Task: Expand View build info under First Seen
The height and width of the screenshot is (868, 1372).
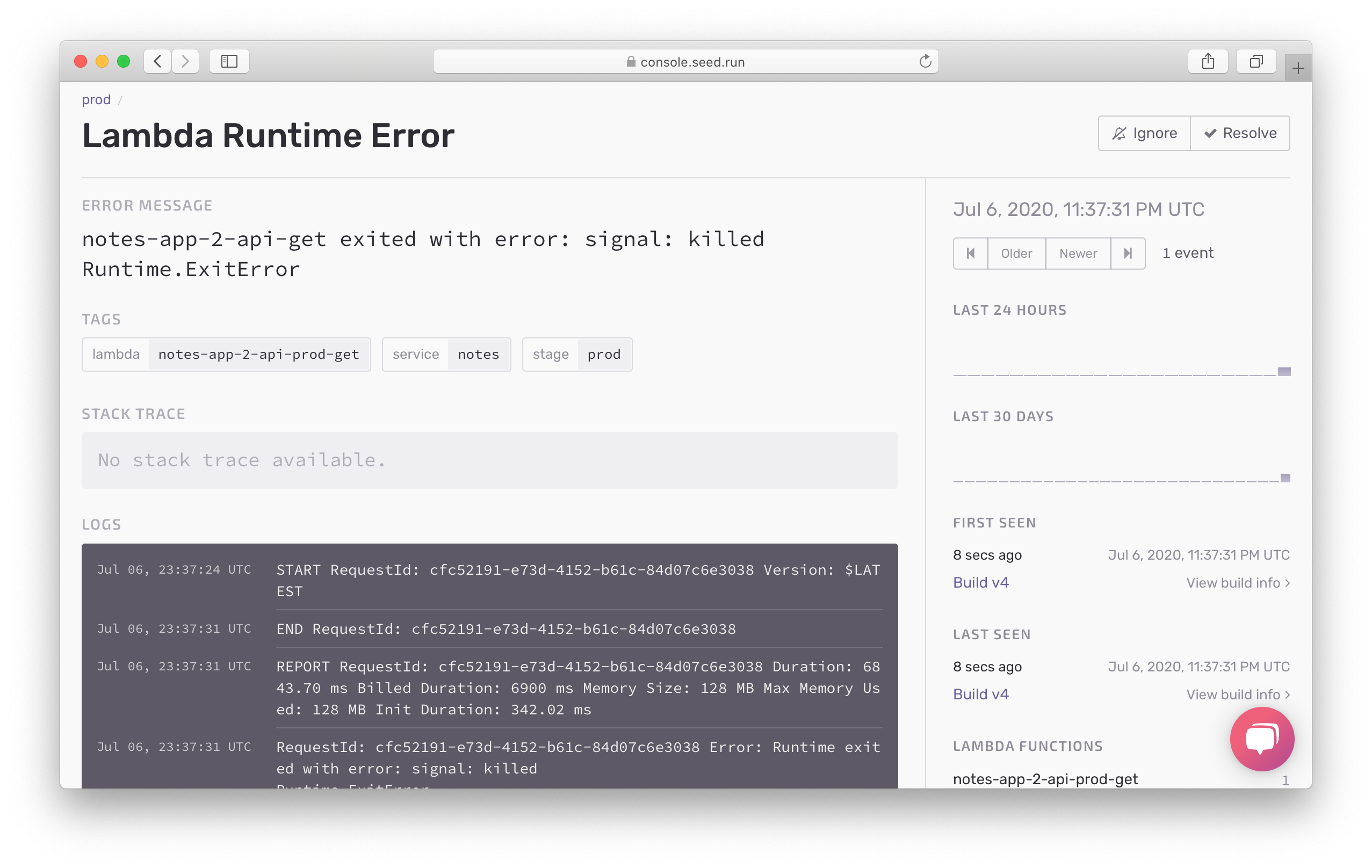Action: click(x=1238, y=583)
